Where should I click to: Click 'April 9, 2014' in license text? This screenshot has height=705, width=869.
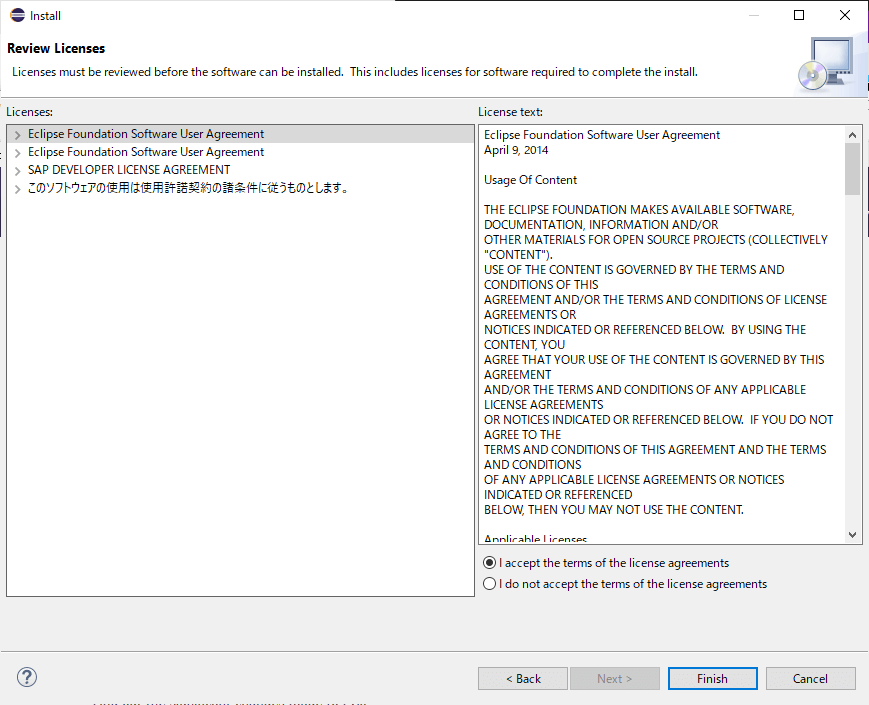point(516,150)
